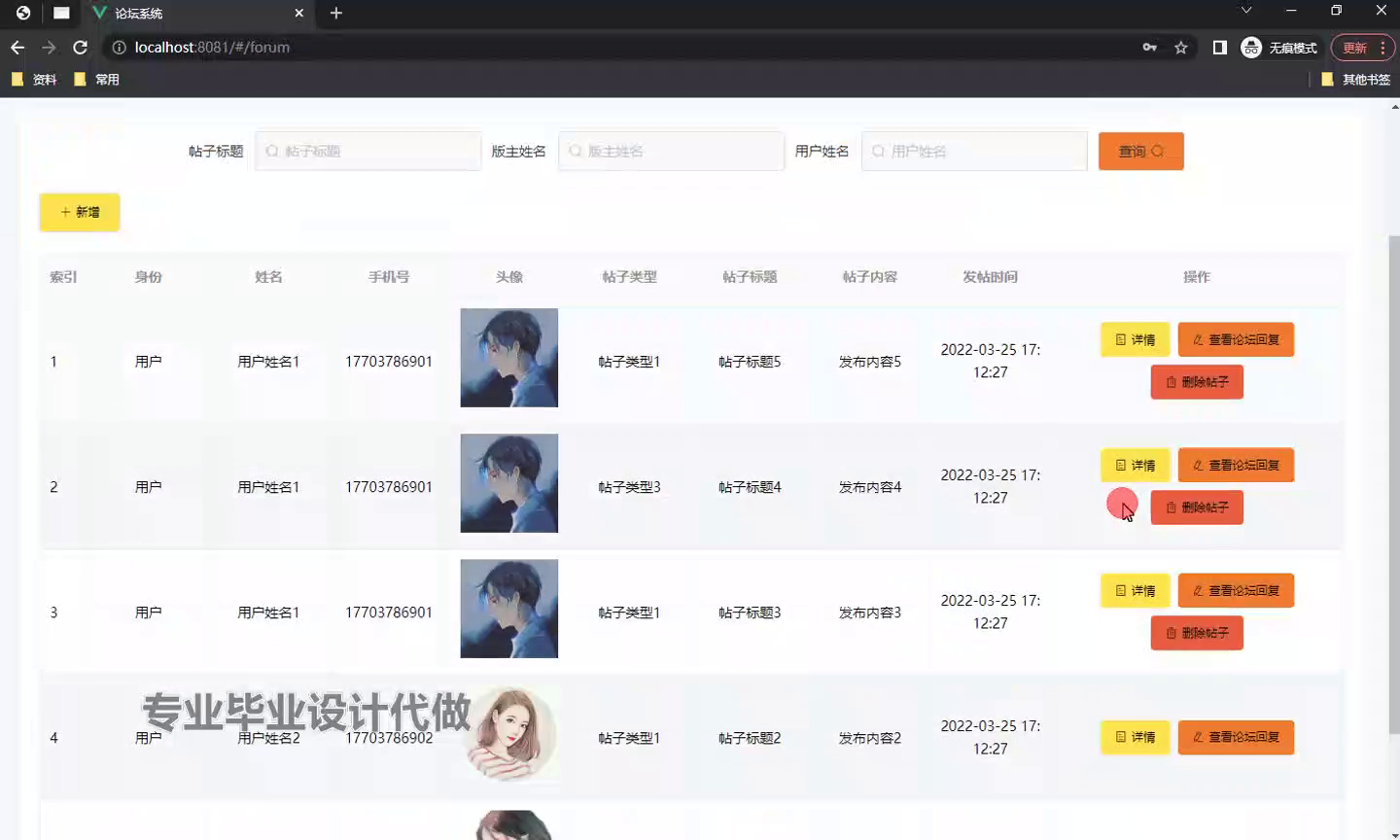Open a new browser tab
This screenshot has width=1400, height=840.
[336, 13]
